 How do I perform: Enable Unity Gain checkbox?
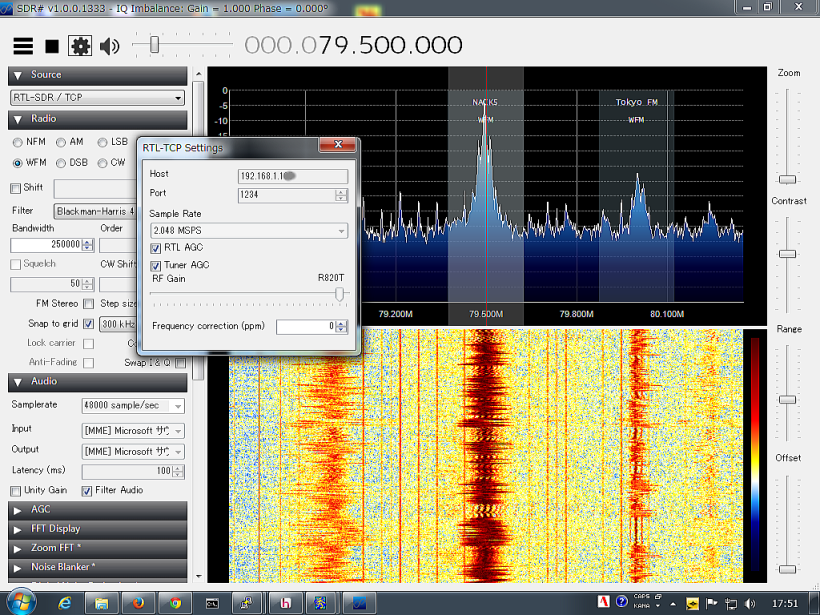pos(16,491)
